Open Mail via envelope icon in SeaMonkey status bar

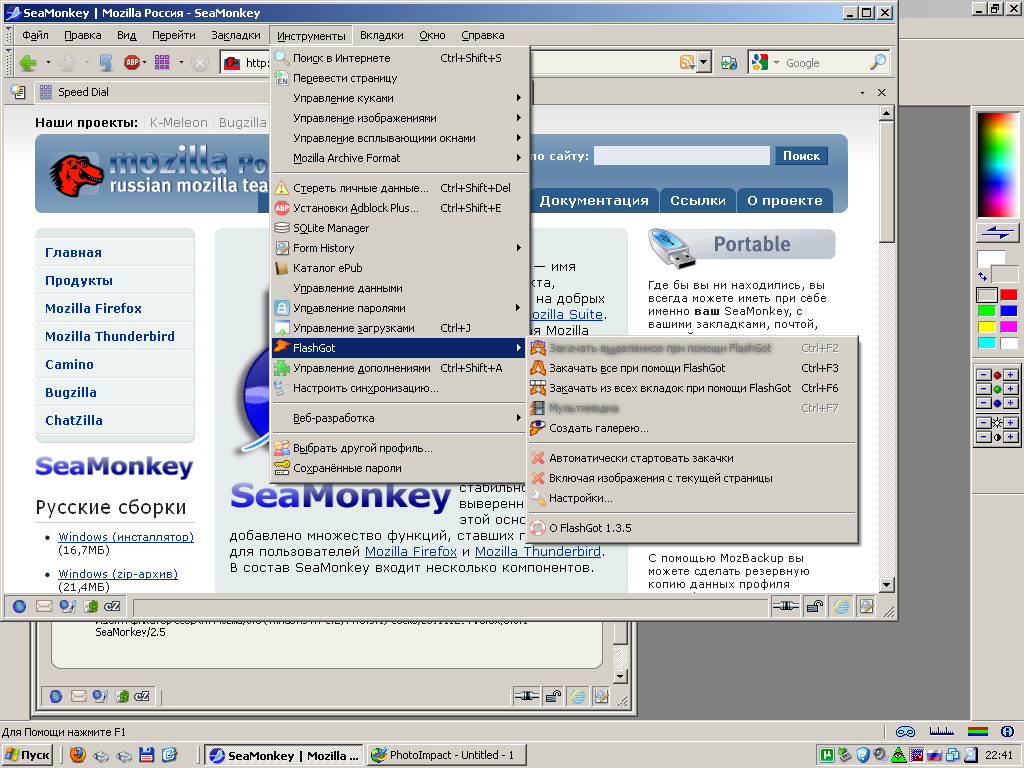click(44, 607)
